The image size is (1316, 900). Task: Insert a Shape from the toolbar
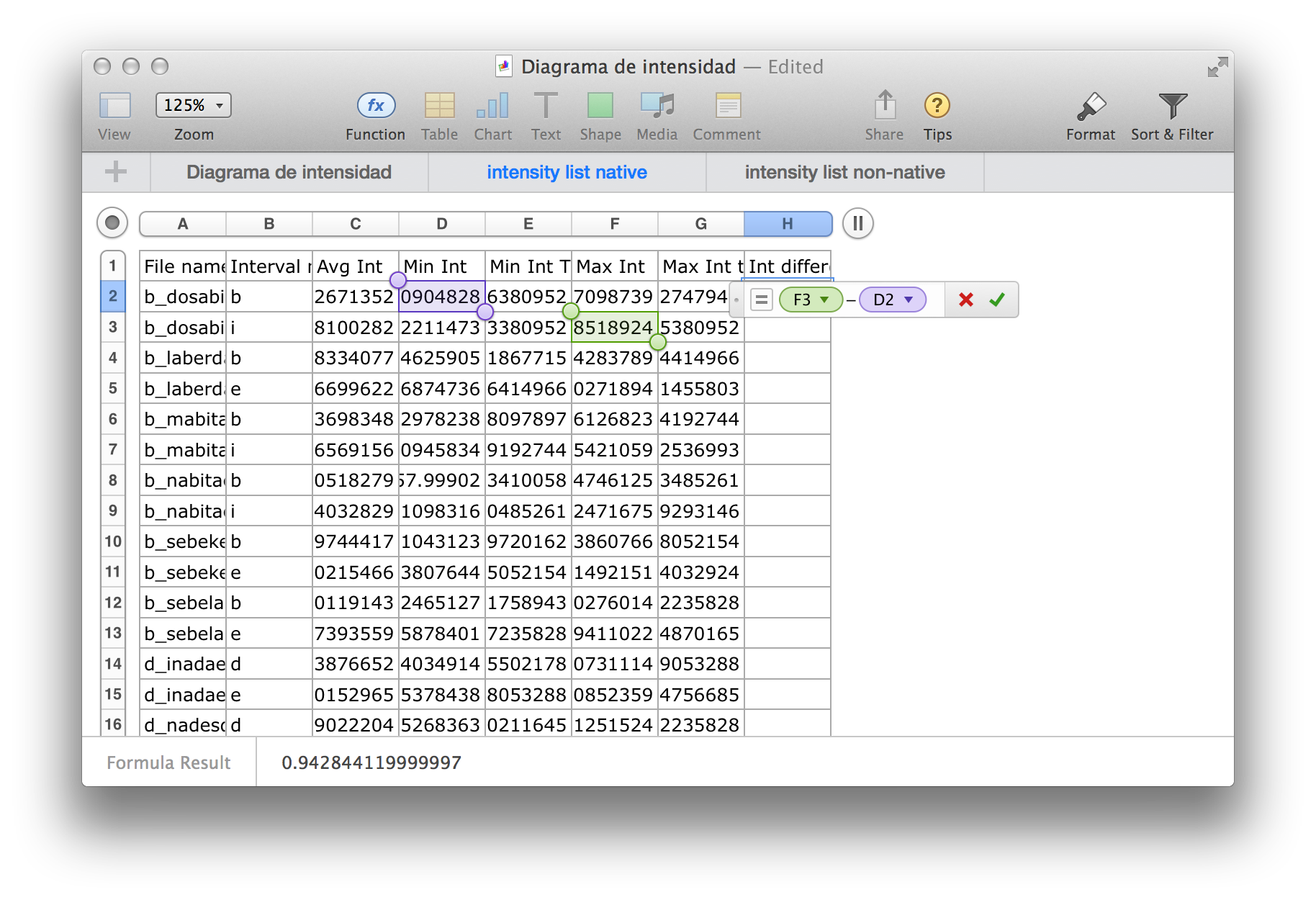coord(600,107)
